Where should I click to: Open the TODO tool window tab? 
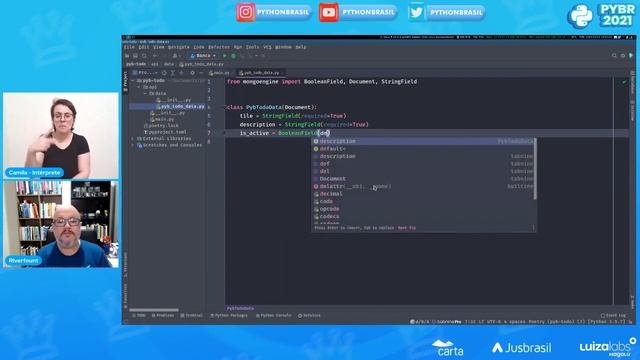coord(139,316)
